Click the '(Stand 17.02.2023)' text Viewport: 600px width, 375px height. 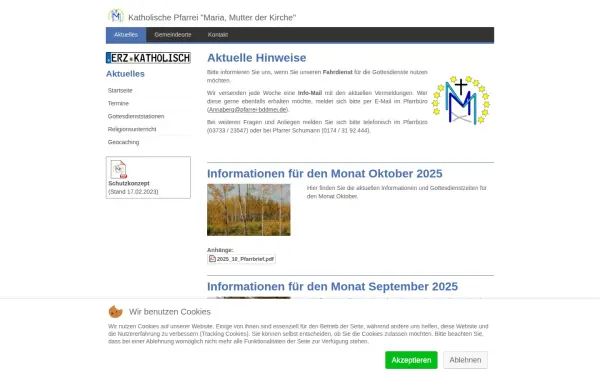(x=133, y=192)
